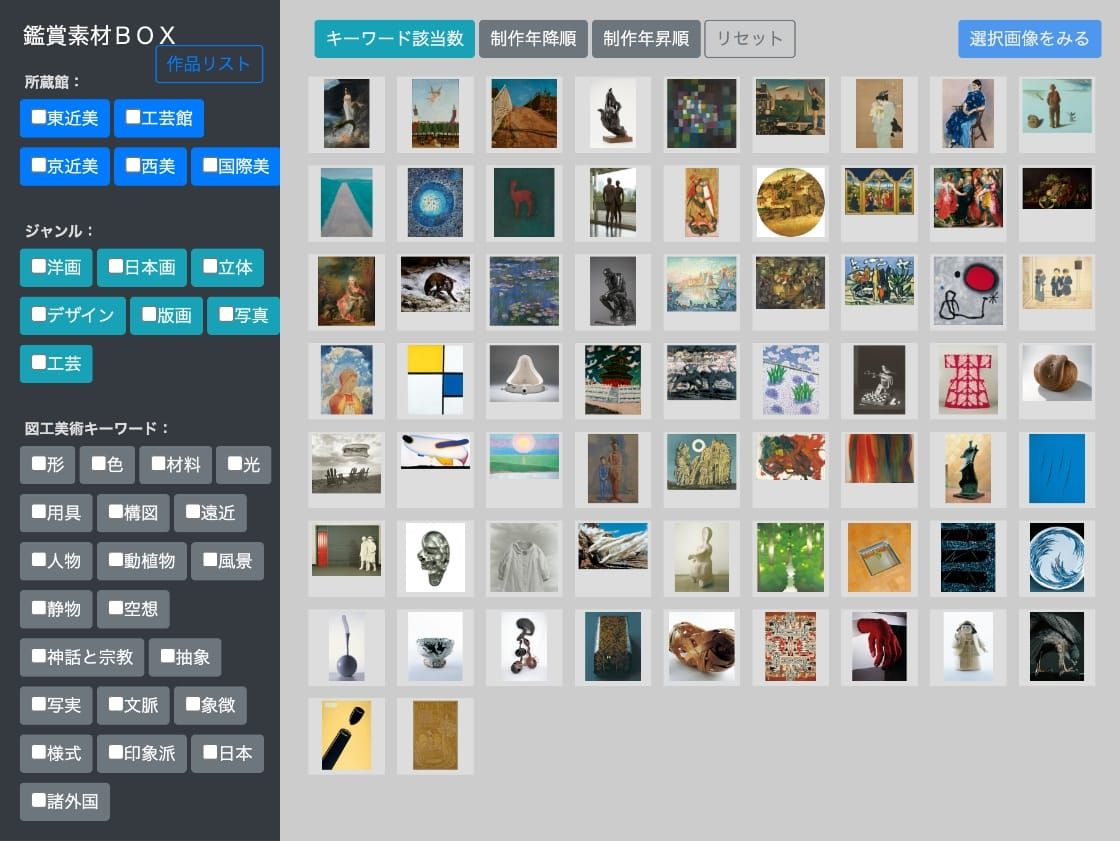Select the Mondrian grid composition thumbnail
Viewport: 1120px width, 841px height.
(x=435, y=380)
